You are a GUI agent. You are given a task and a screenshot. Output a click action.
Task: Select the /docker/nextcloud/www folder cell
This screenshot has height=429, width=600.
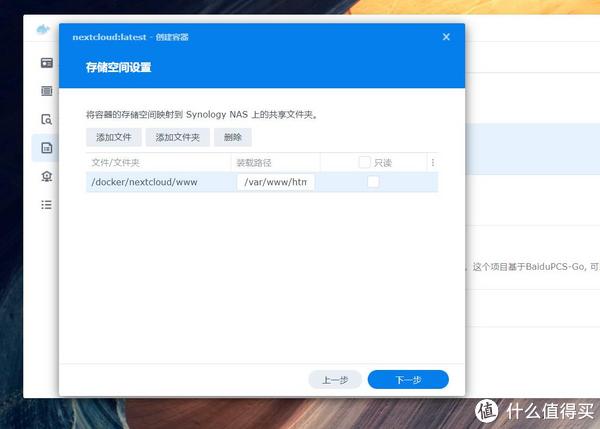(158, 182)
